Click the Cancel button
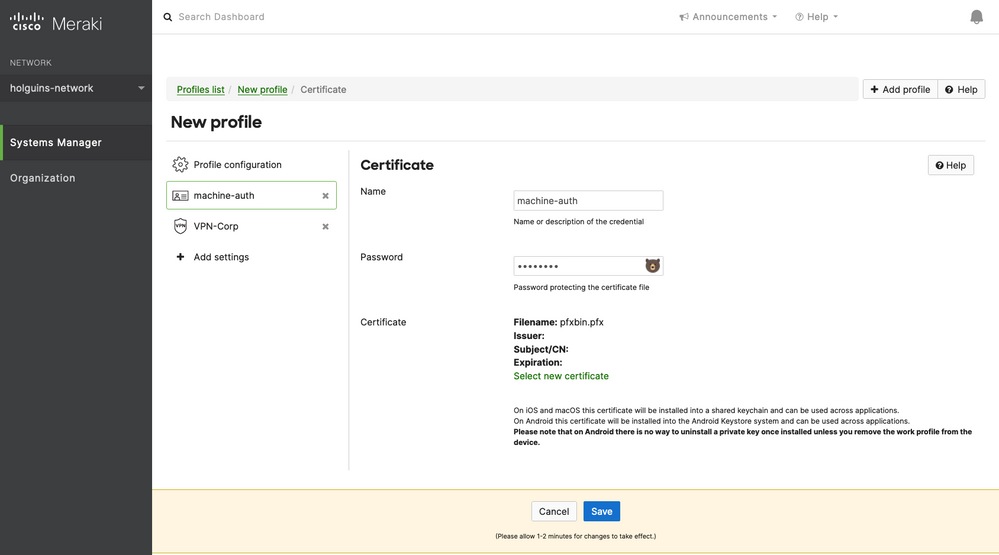 (554, 511)
